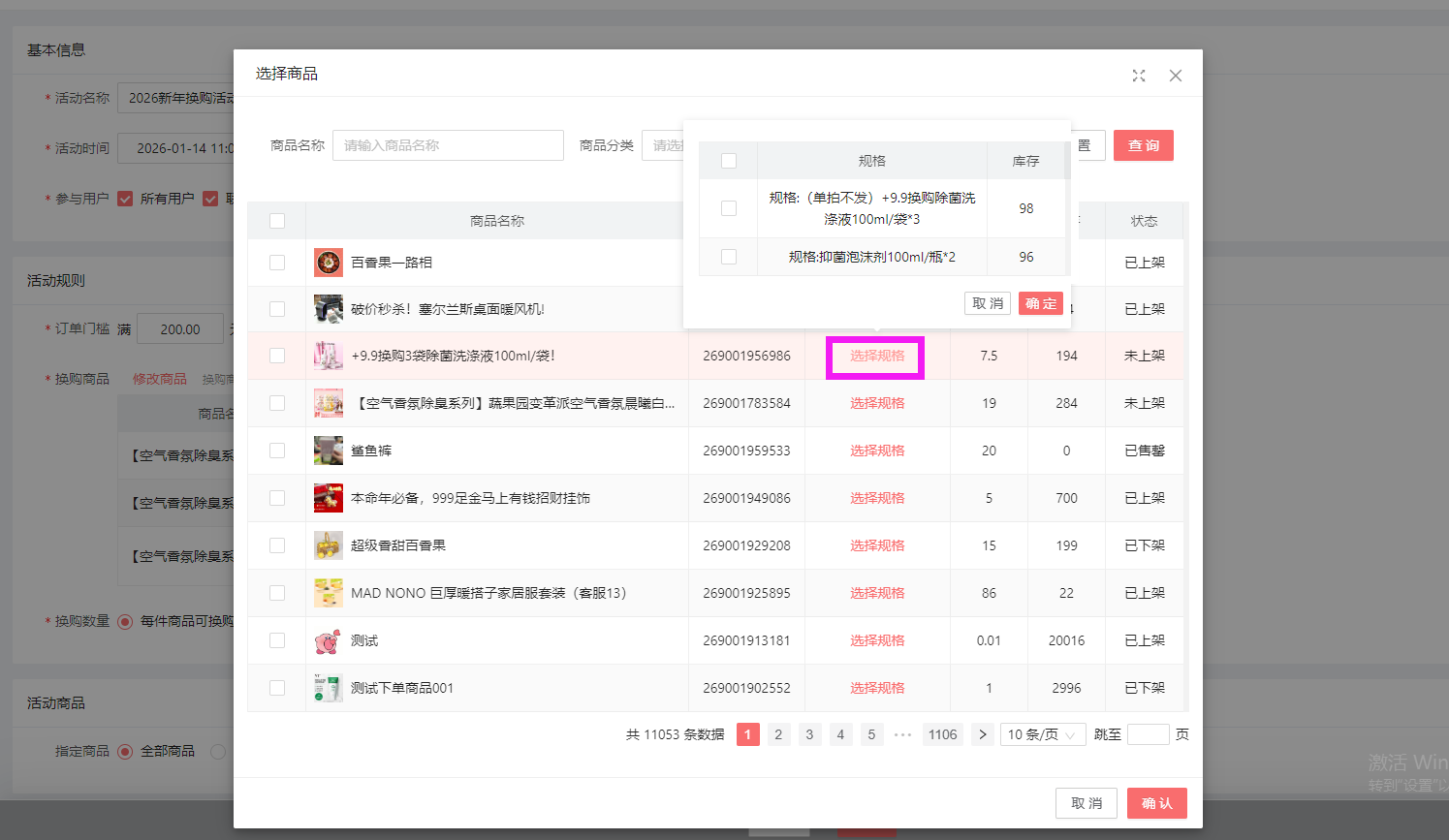Jump to last page 1106

tap(942, 734)
